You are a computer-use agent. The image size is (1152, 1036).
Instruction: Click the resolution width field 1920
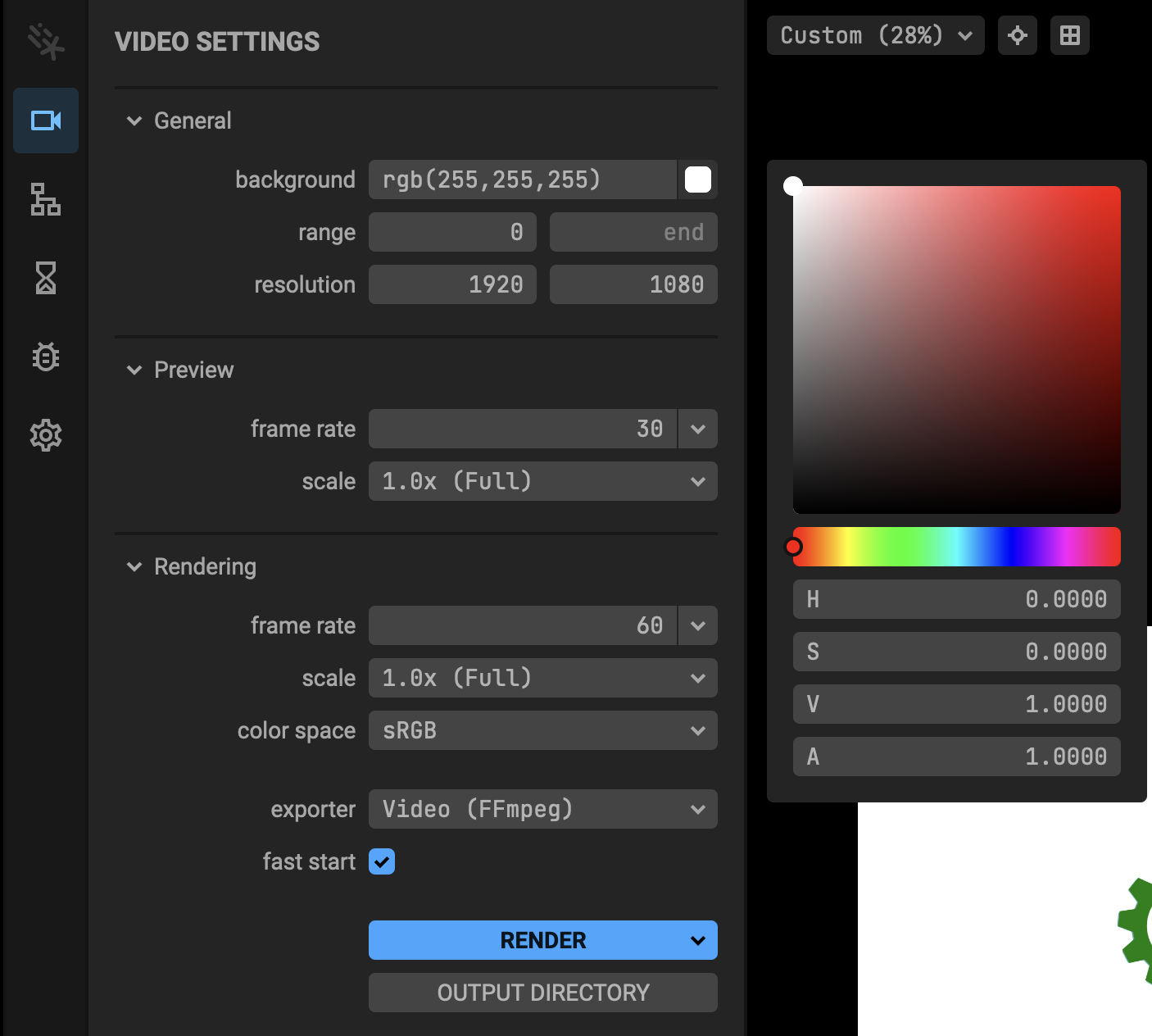pos(452,284)
